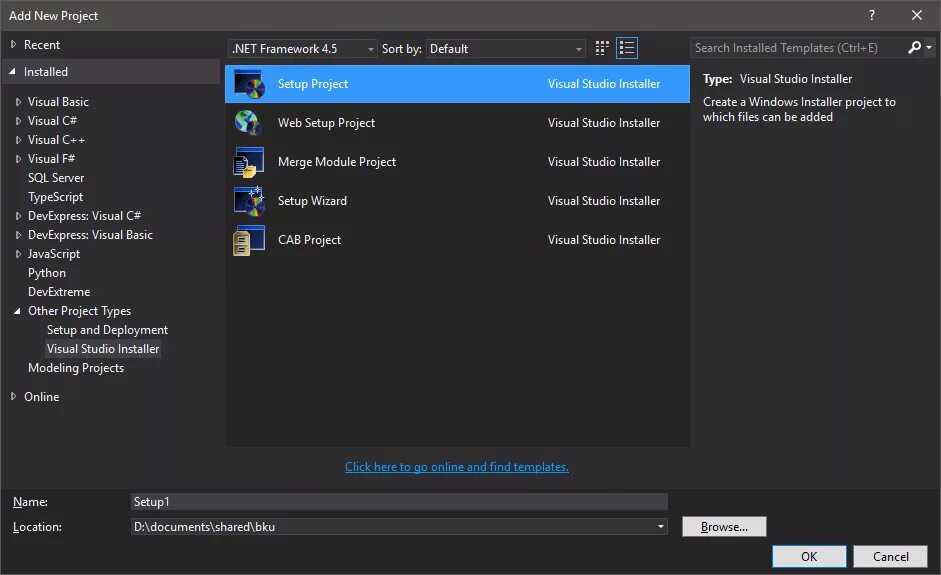Confirm with the OK button
This screenshot has width=941, height=575.
point(809,556)
